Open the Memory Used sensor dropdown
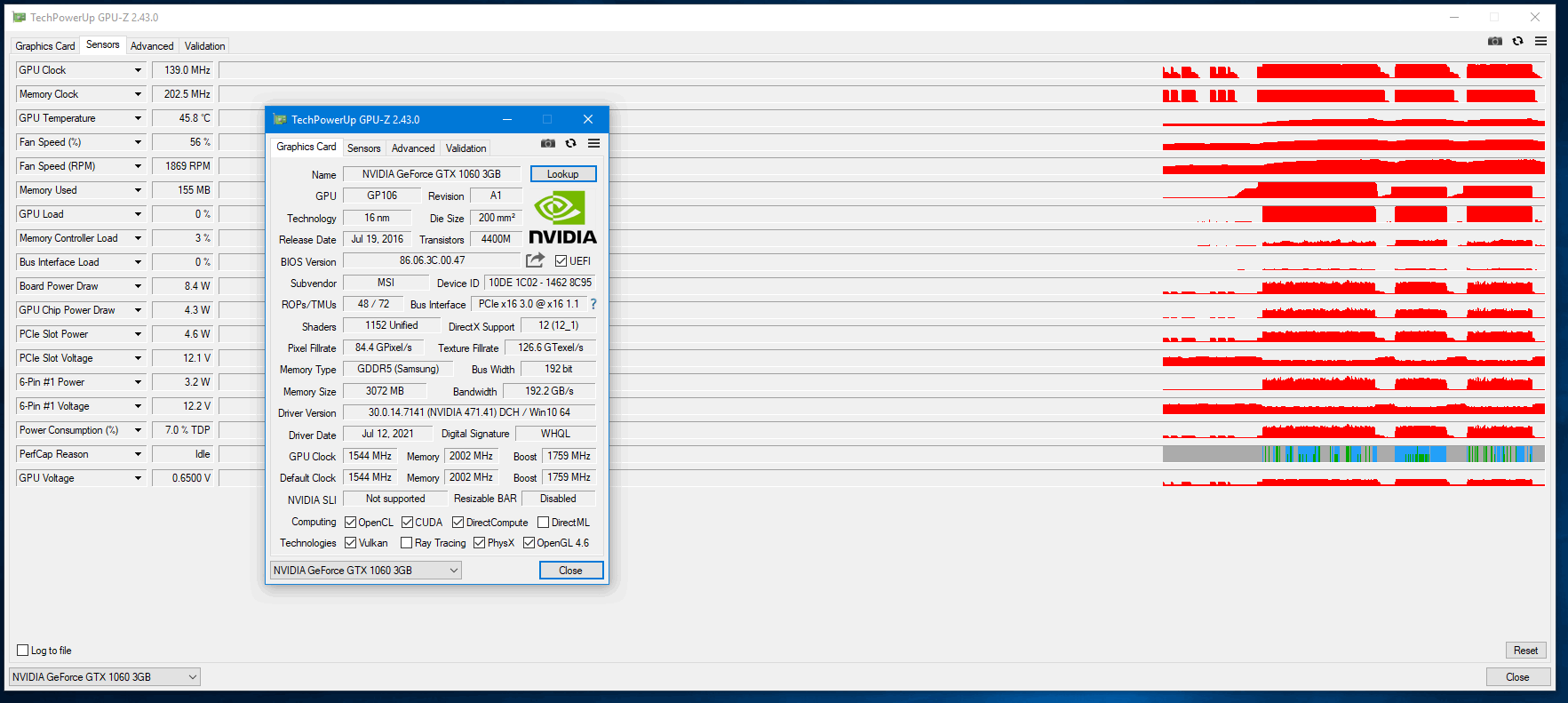This screenshot has height=703, width=1568. 138,190
